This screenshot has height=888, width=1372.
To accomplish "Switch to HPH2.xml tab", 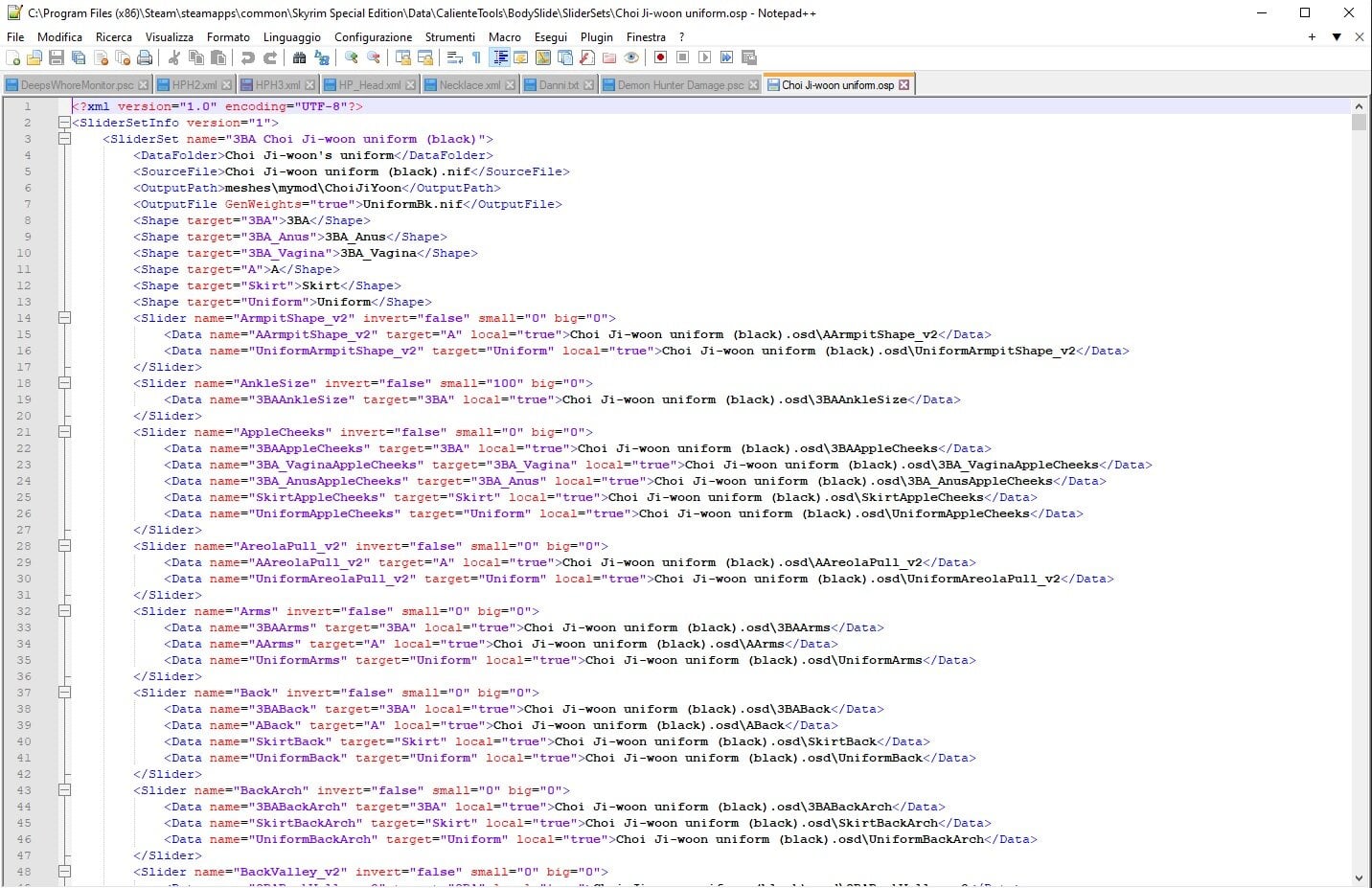I will click(x=194, y=85).
